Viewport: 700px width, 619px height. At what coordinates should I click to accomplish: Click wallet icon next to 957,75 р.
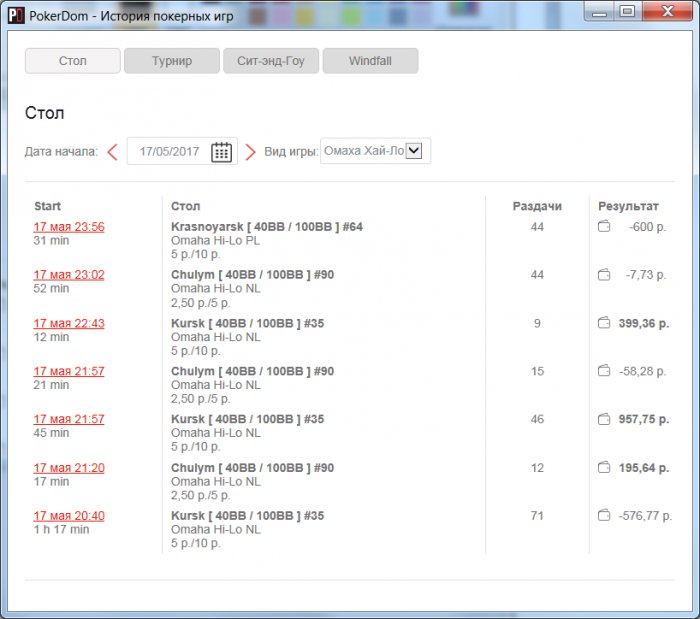[x=604, y=419]
